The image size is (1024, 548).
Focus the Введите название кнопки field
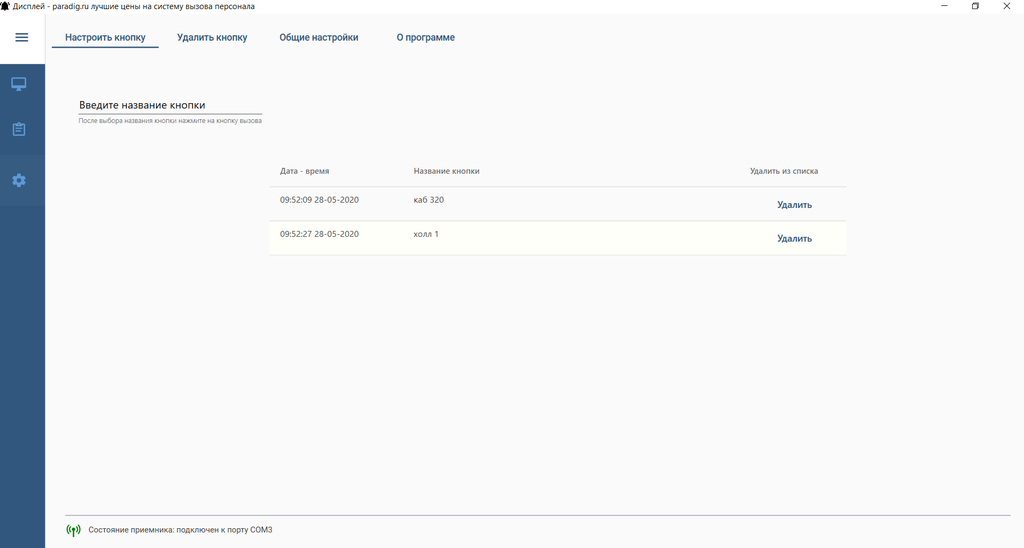(x=170, y=105)
